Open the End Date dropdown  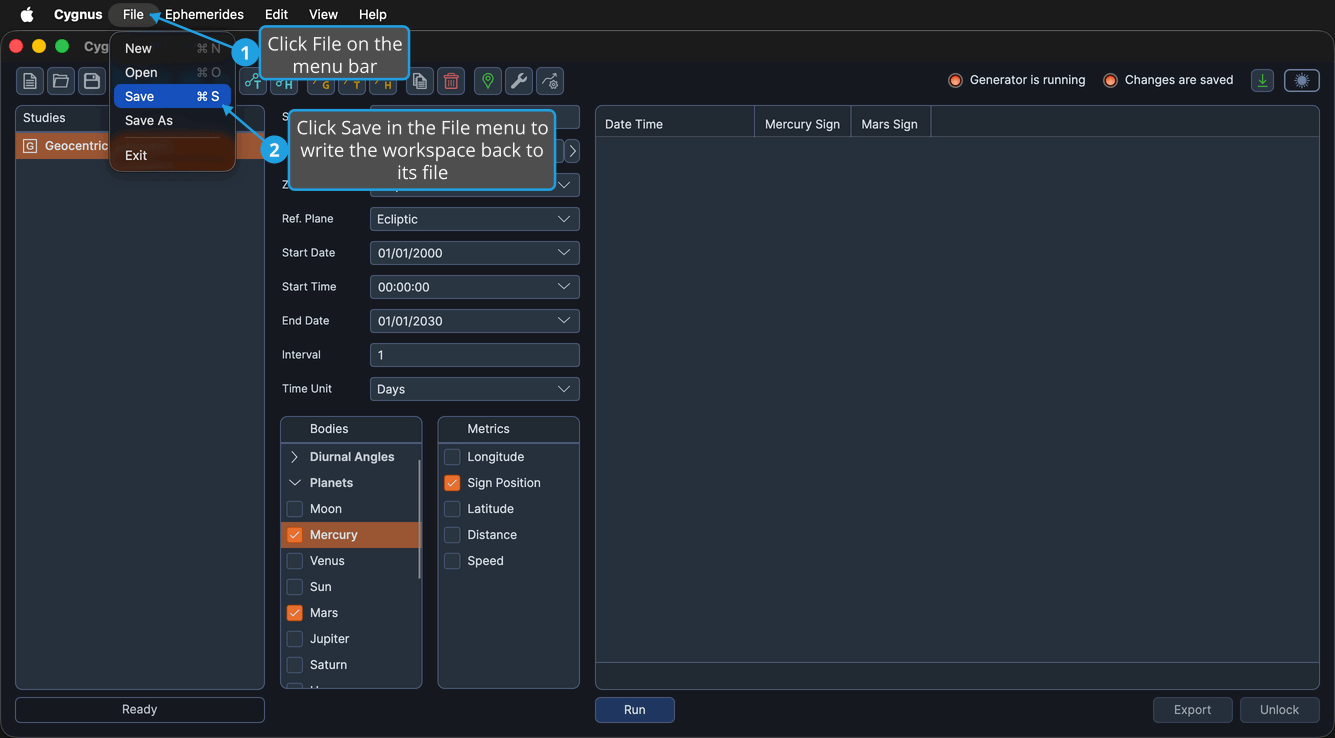click(475, 321)
